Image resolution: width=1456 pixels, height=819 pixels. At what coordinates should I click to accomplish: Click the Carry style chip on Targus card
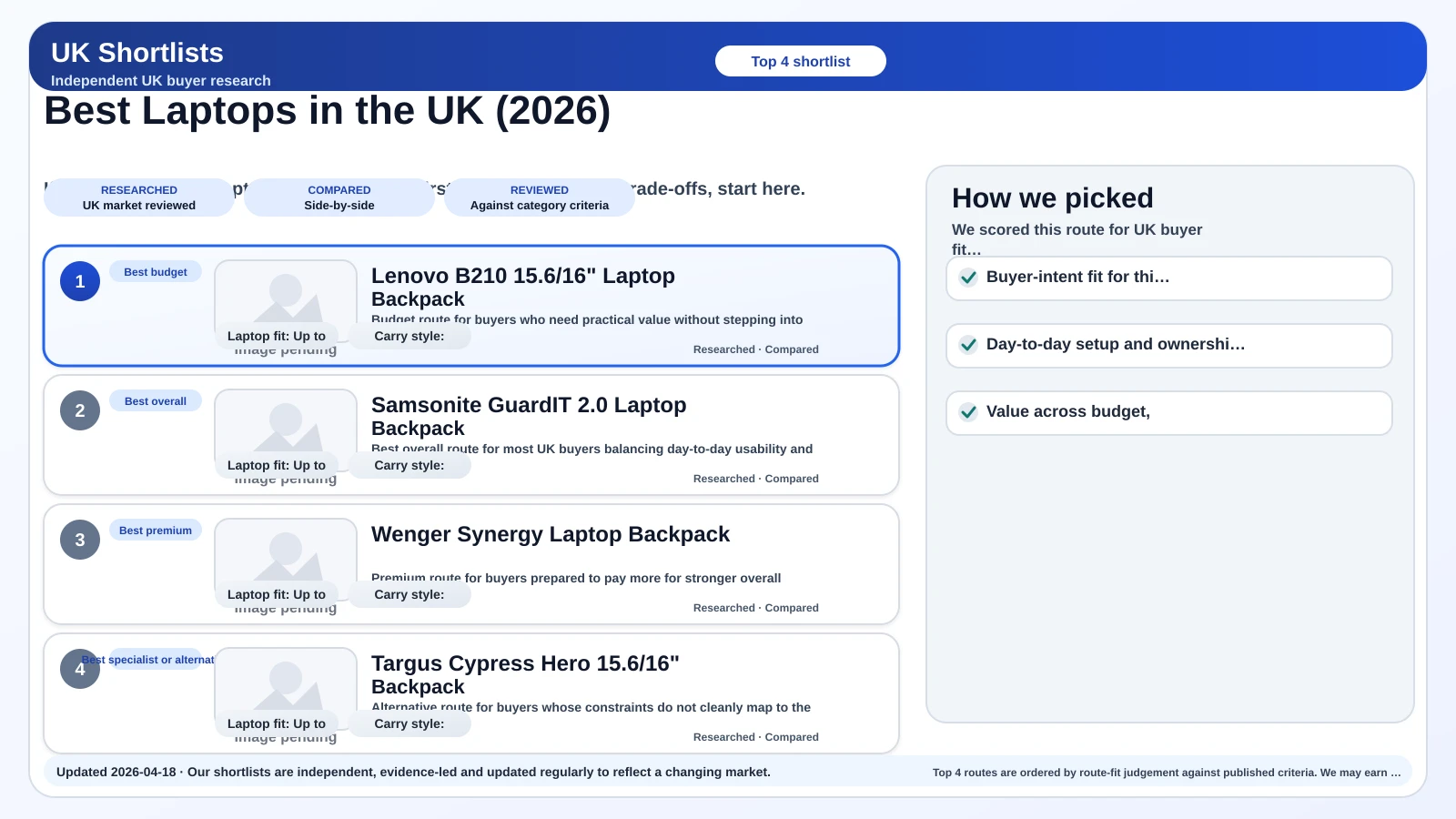coord(409,723)
